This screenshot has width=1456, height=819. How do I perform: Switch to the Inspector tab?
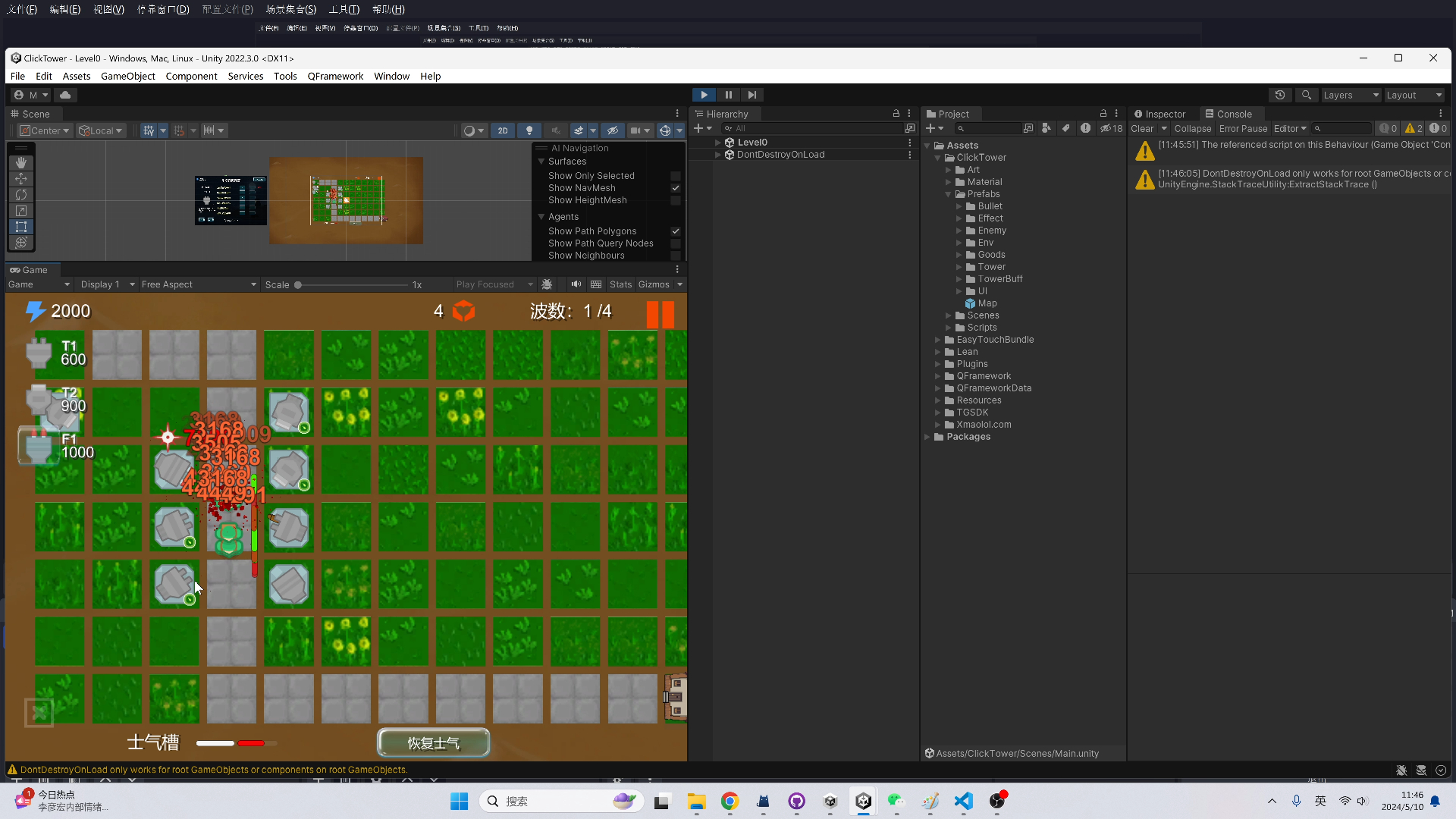pyautogui.click(x=1159, y=114)
